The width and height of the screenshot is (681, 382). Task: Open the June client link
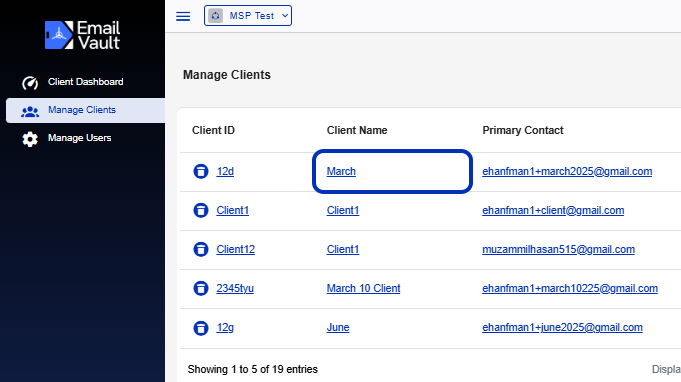pyautogui.click(x=338, y=328)
